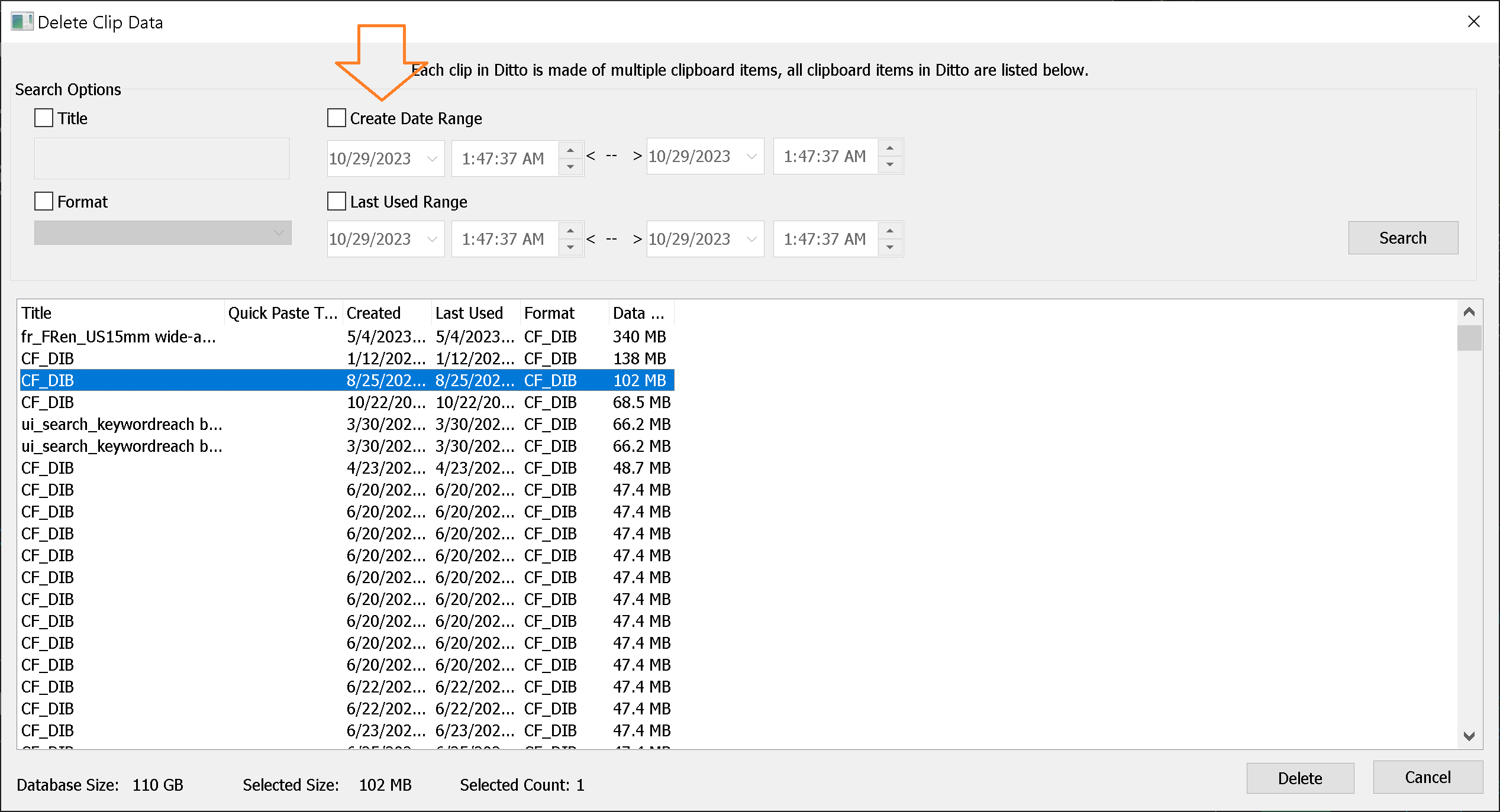Increment the Create Date start time spinner
This screenshot has width=1500, height=812.
click(570, 151)
